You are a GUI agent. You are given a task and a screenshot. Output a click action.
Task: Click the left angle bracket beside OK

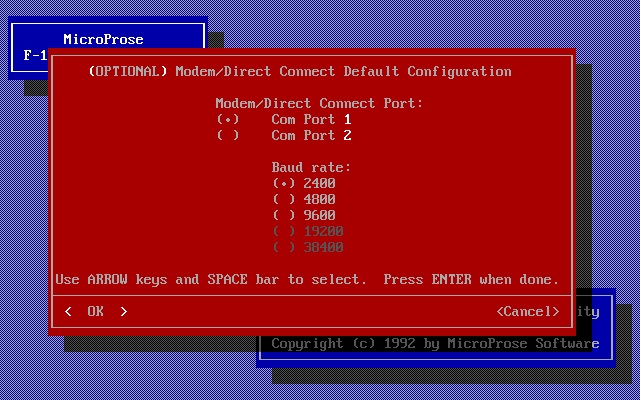(x=68, y=311)
